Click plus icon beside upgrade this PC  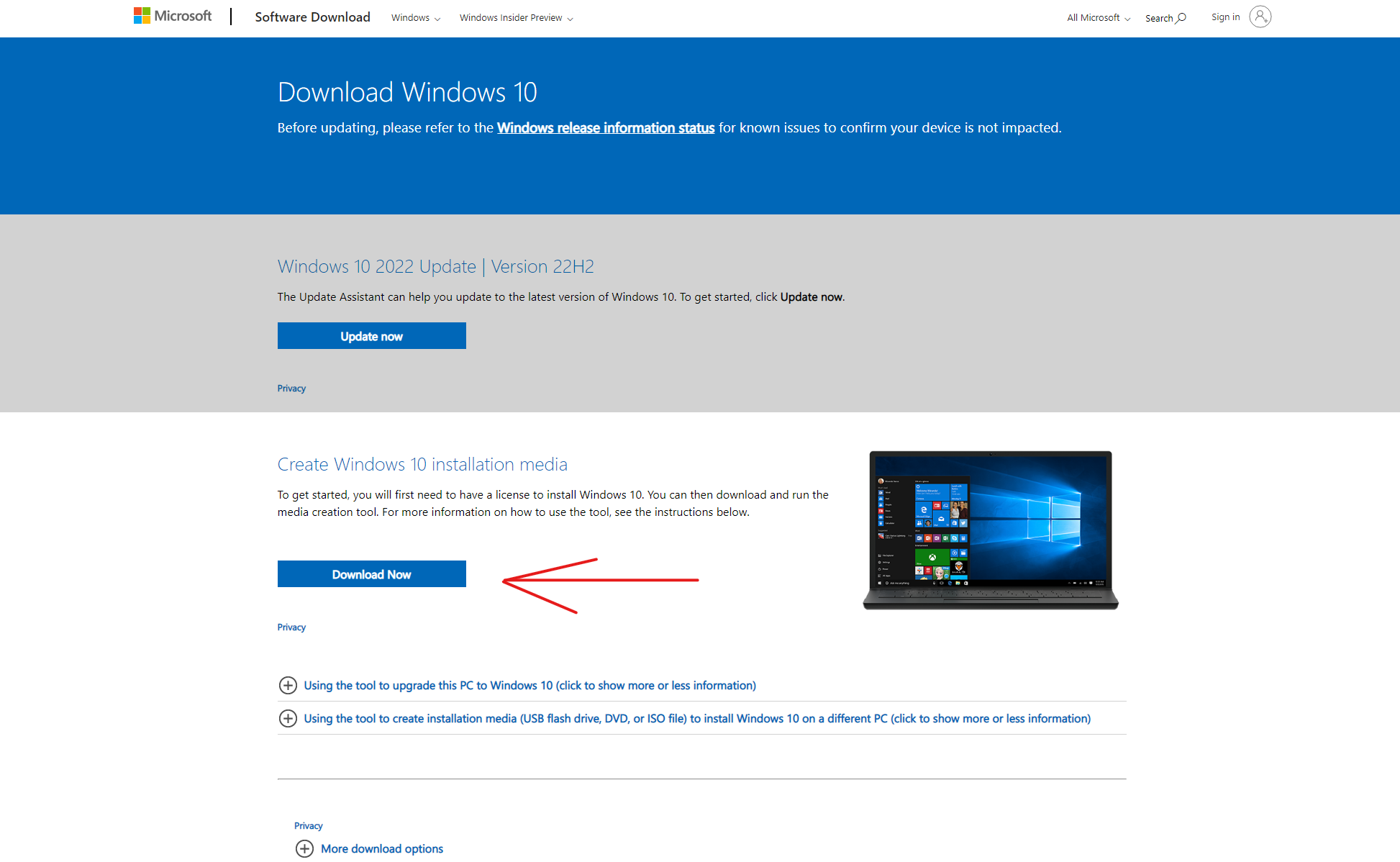click(288, 685)
